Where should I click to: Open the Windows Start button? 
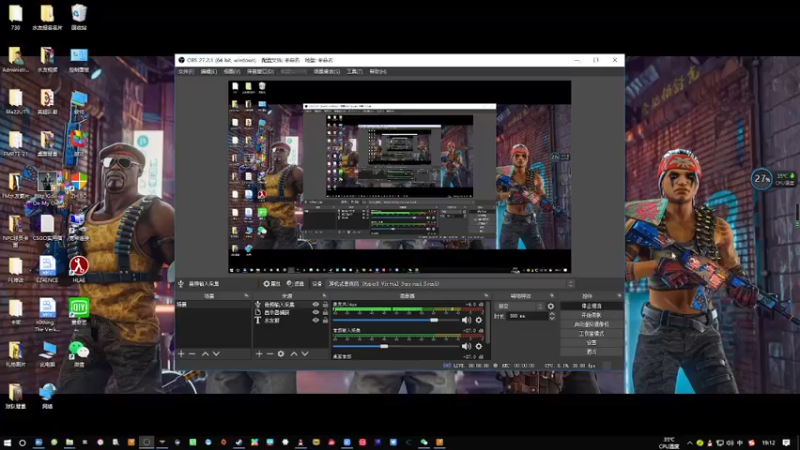click(x=7, y=442)
